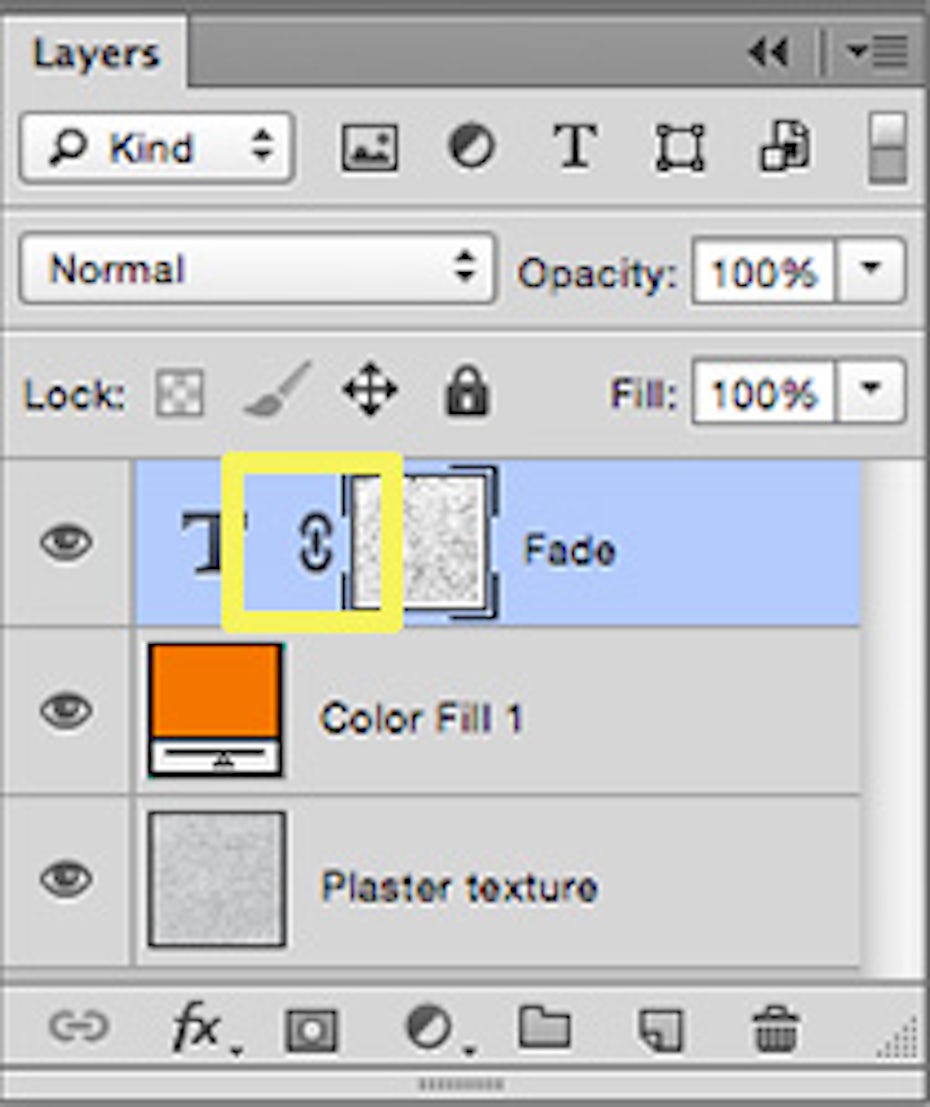
Task: Filter layers by smart object icon
Action: coord(784,148)
